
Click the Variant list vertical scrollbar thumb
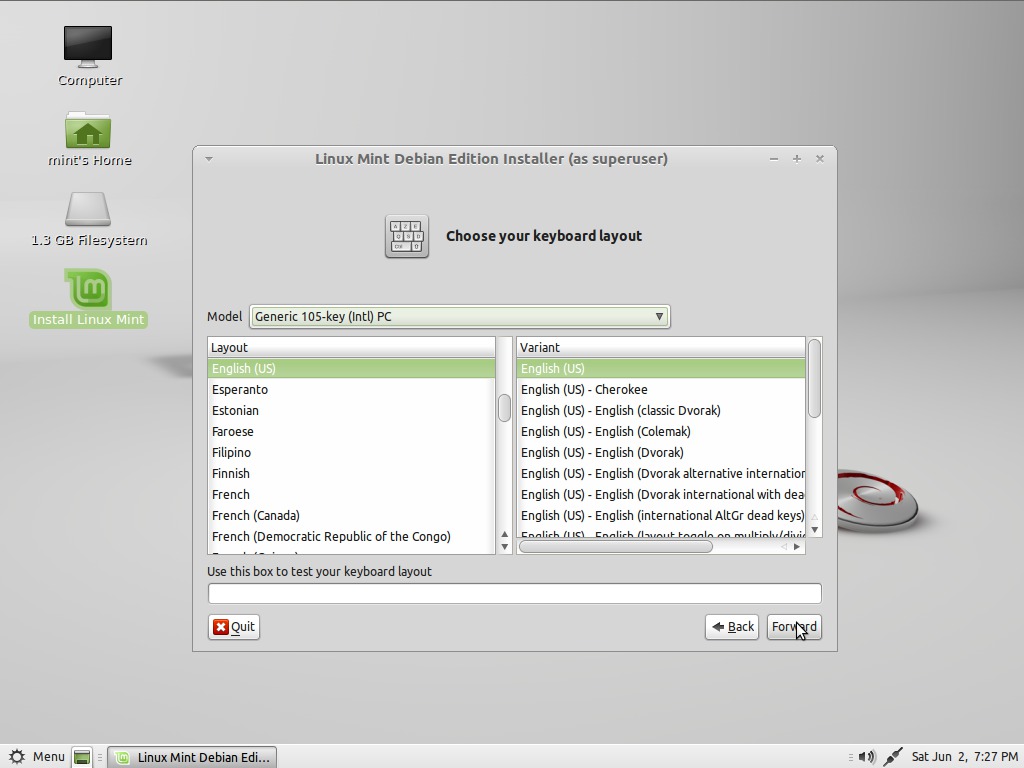tap(814, 378)
